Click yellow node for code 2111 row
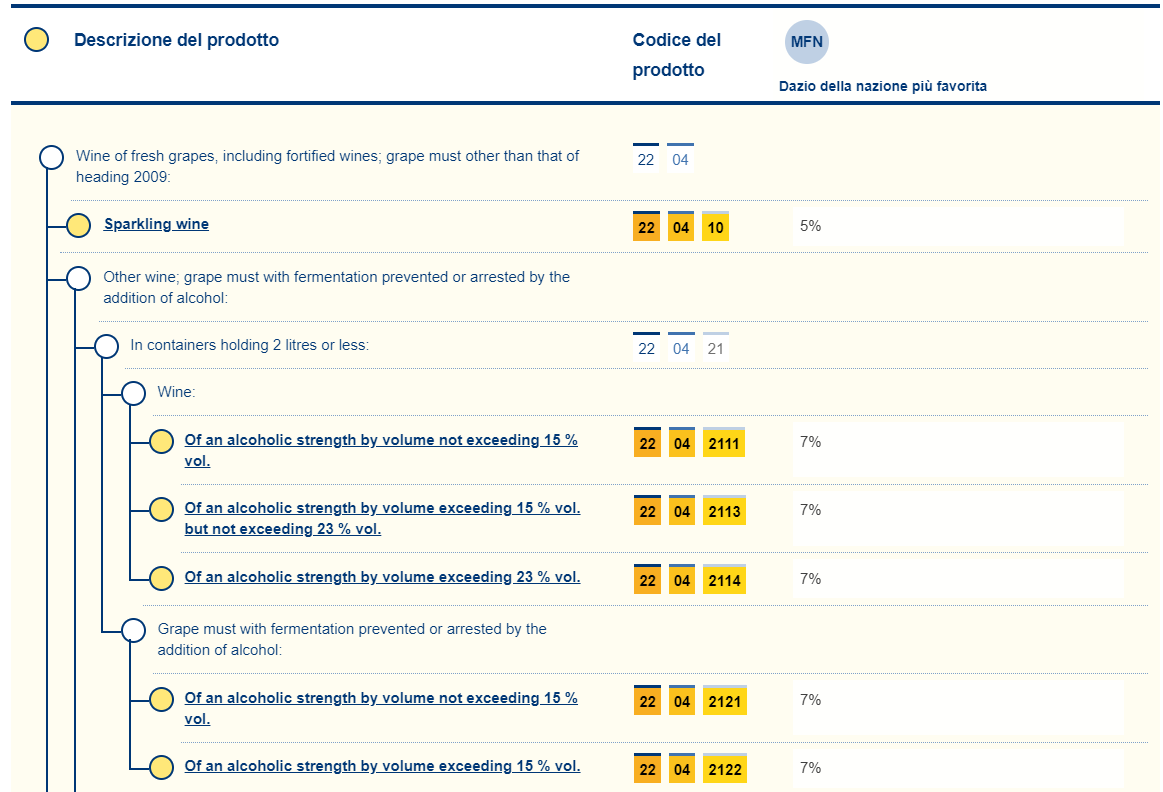 (161, 441)
